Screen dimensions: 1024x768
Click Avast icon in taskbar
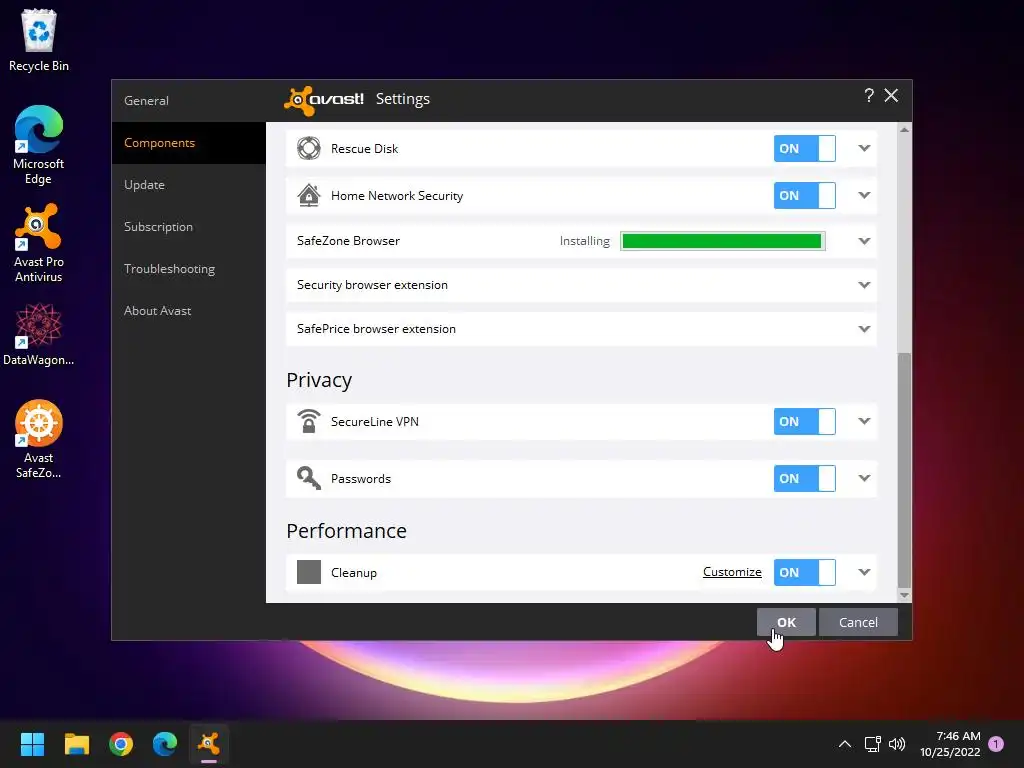tap(209, 744)
